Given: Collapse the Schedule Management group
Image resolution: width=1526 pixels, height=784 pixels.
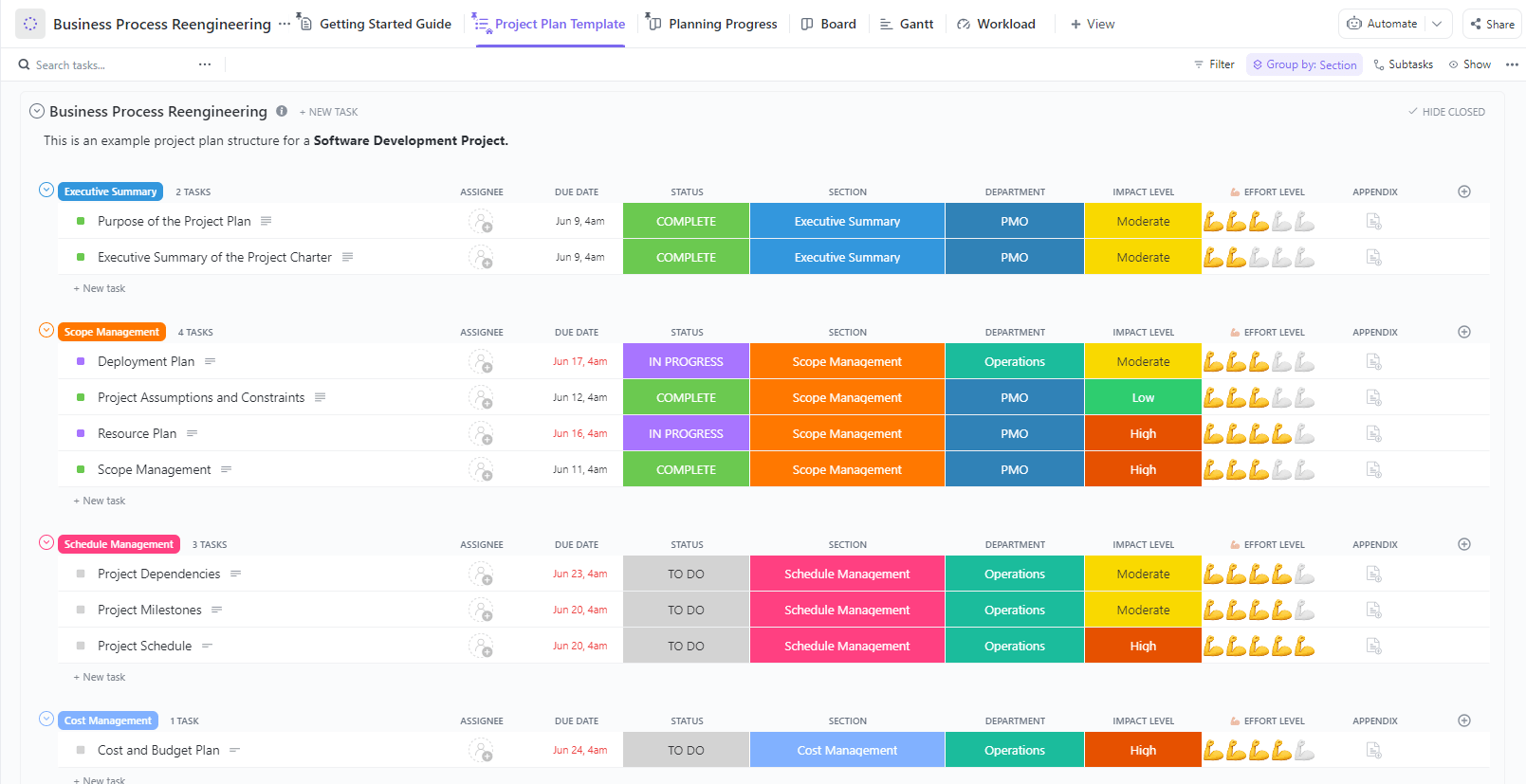Looking at the screenshot, I should point(46,543).
